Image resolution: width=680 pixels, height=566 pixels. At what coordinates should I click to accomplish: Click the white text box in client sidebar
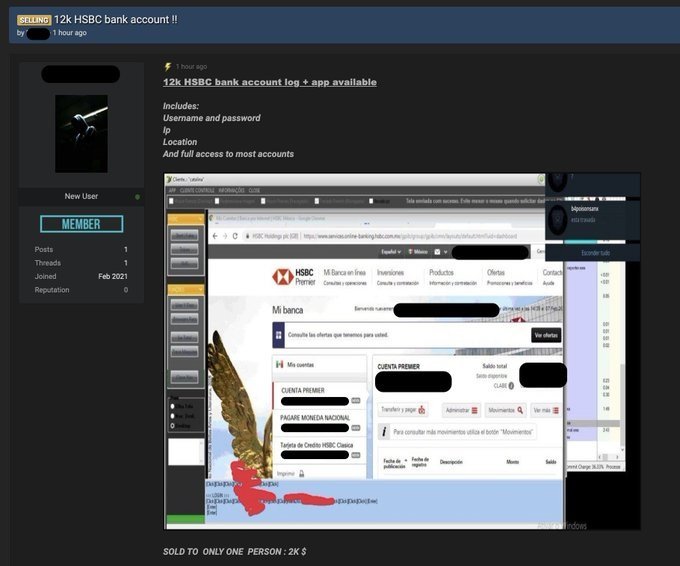186,452
